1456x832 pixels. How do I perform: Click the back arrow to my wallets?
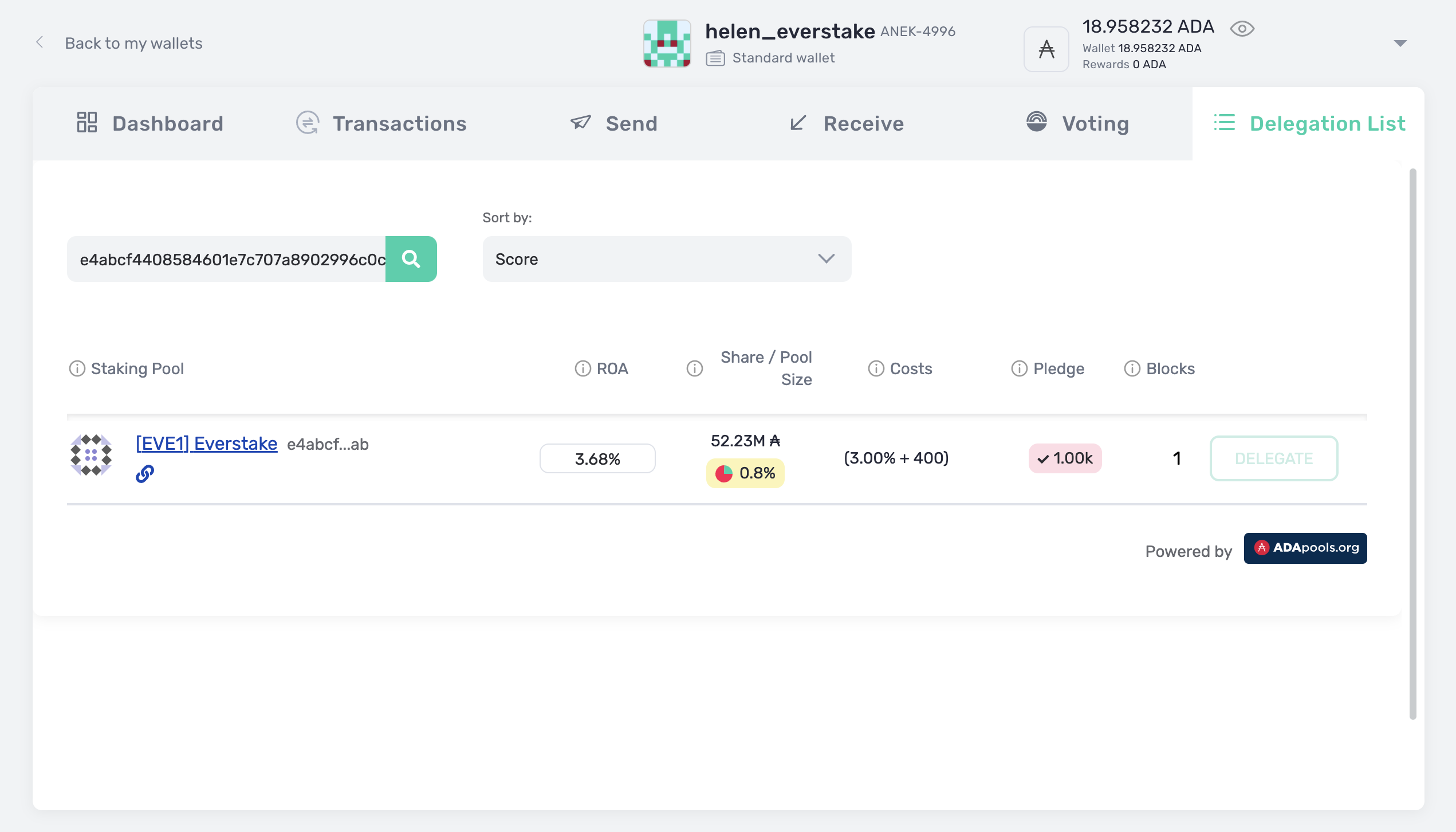[39, 43]
